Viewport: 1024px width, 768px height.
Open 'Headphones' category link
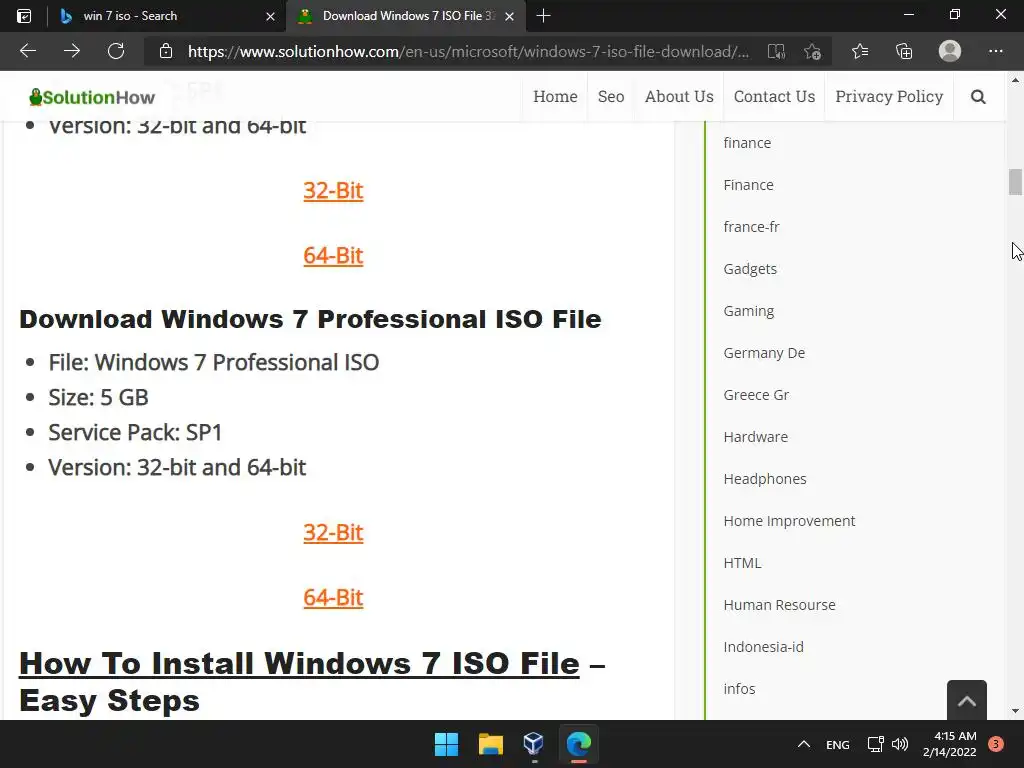point(765,479)
